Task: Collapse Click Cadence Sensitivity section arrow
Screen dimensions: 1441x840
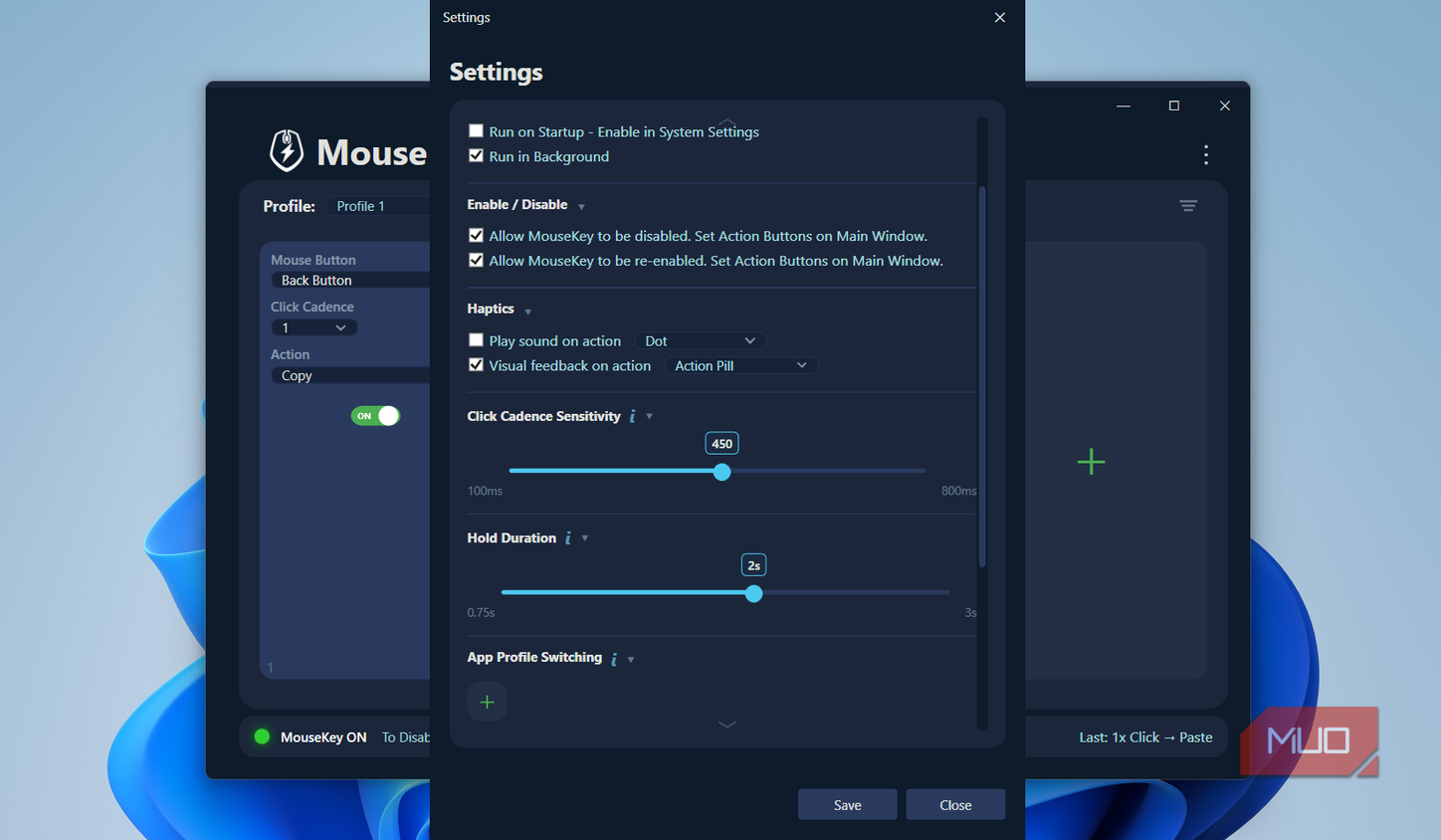Action: click(649, 416)
